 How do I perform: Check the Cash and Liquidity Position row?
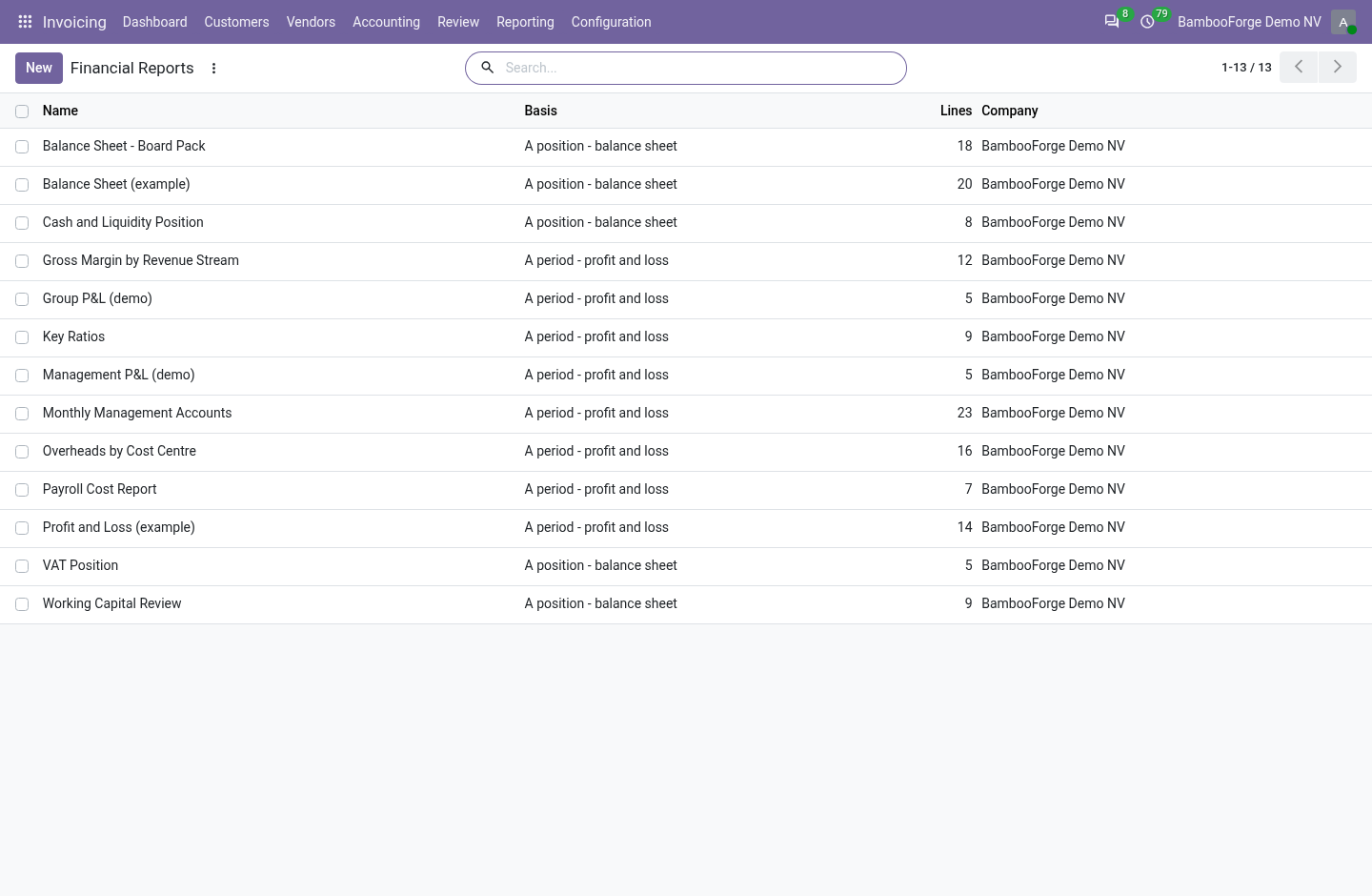pos(22,223)
